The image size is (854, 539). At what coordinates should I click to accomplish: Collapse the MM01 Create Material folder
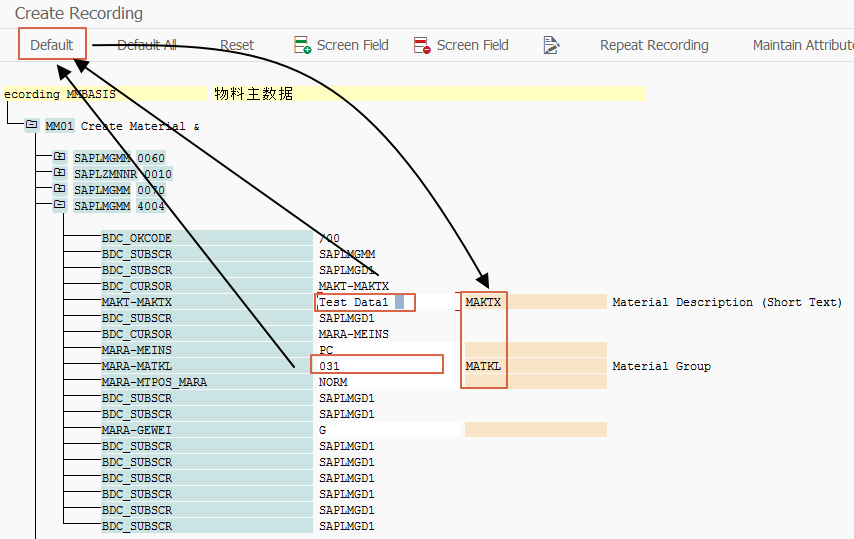click(x=32, y=125)
